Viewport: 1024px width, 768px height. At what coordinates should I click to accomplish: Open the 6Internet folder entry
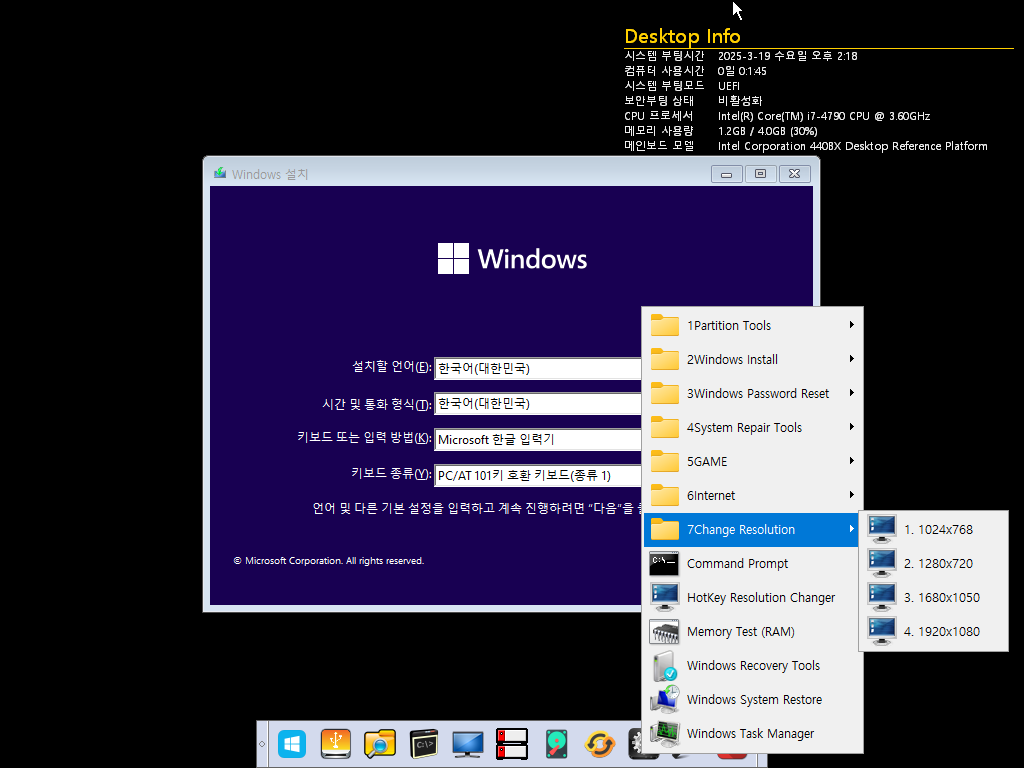(x=754, y=495)
